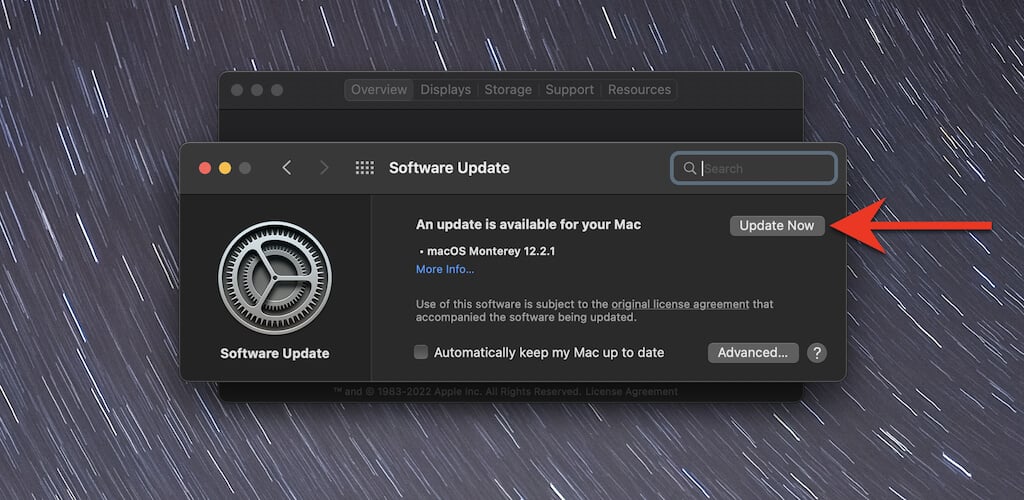
Task: Click the Search field in Software Update
Action: (x=754, y=168)
